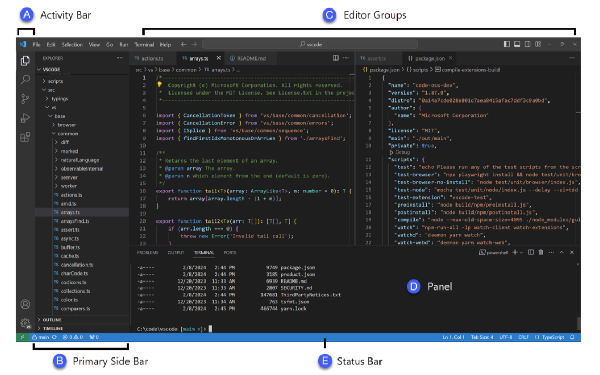Open Explorer Views and More Actions menu
This screenshot has height=375, width=600.
tap(120, 58)
